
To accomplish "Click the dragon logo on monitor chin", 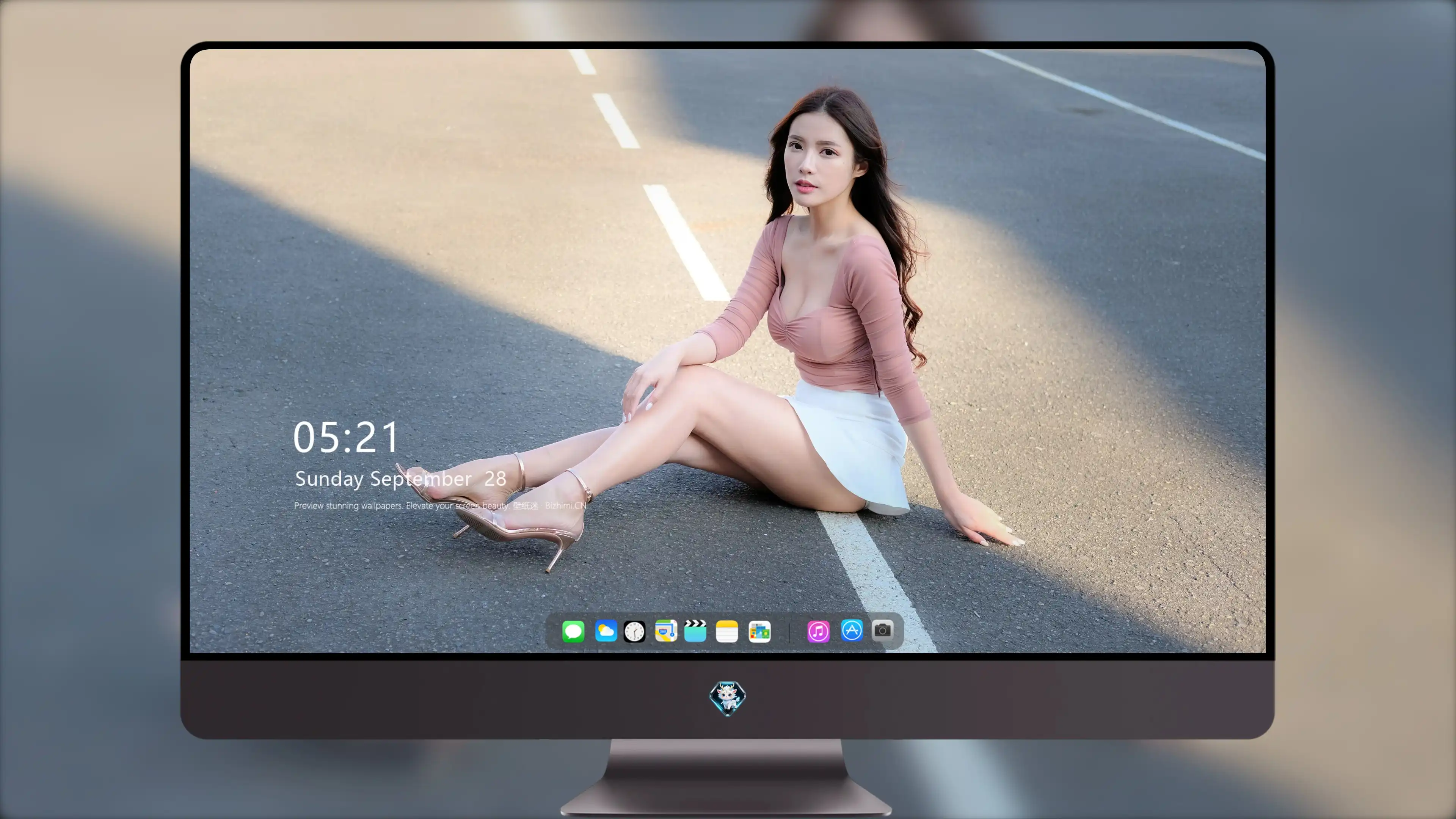I will [x=728, y=698].
